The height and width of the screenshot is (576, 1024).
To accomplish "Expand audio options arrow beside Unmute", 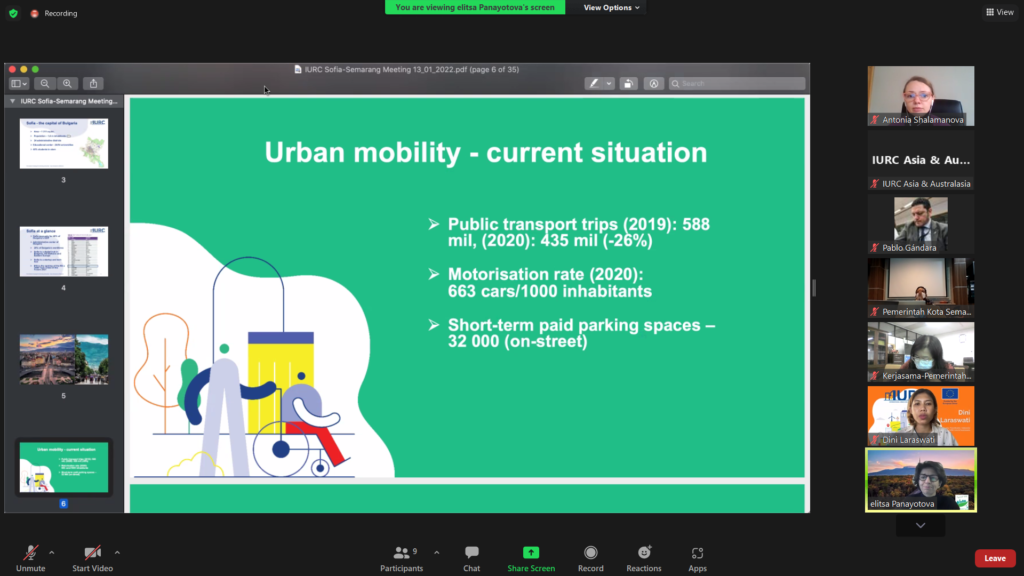I will [x=52, y=551].
